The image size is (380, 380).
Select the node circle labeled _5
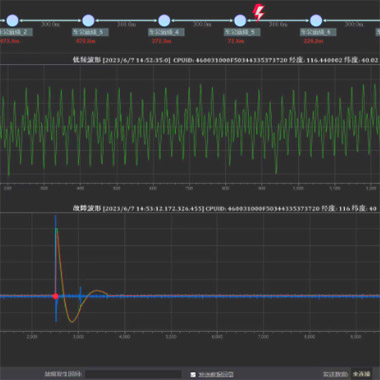[240, 21]
